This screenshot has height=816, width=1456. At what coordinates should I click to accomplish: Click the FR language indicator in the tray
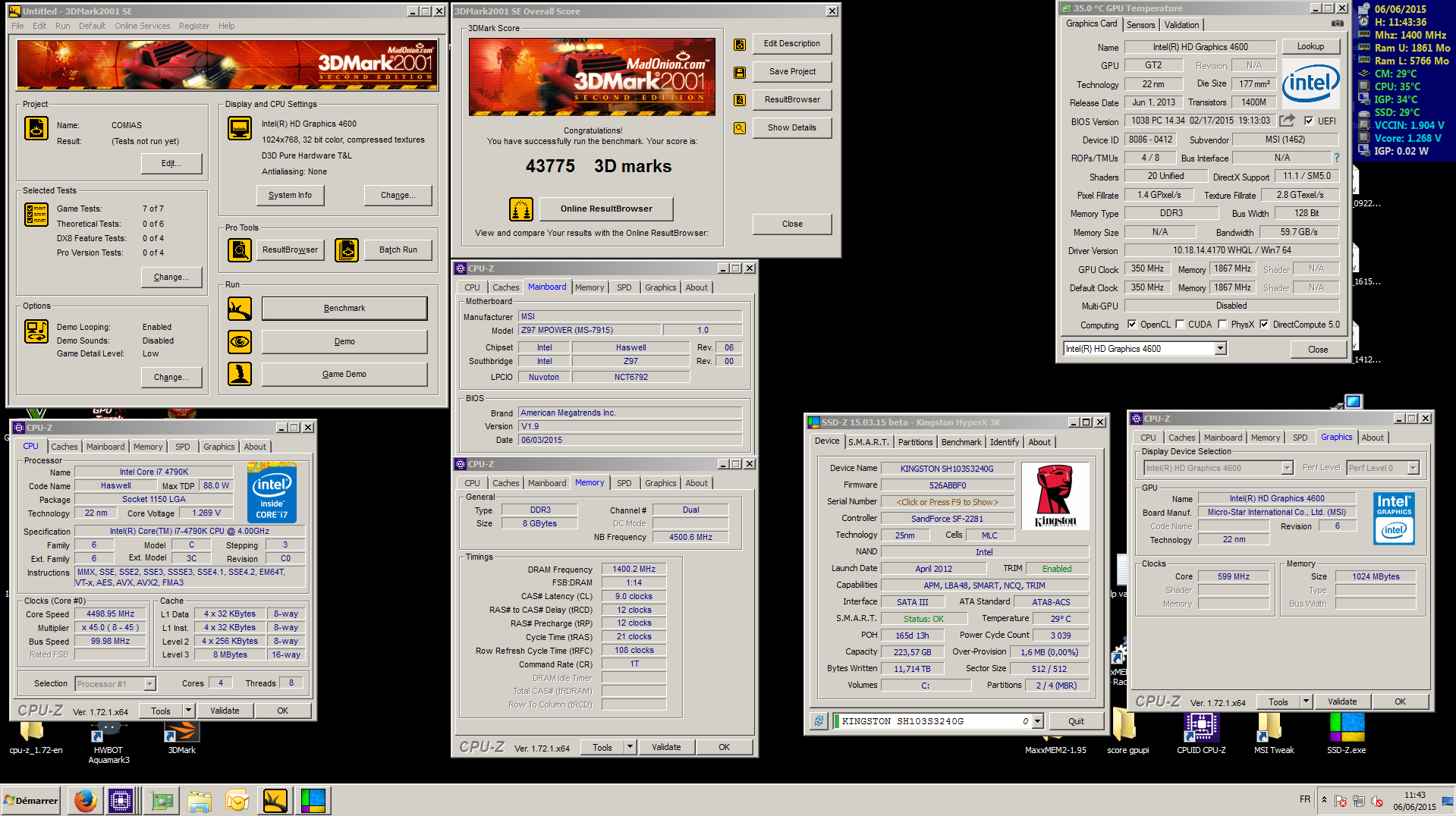(x=1304, y=799)
